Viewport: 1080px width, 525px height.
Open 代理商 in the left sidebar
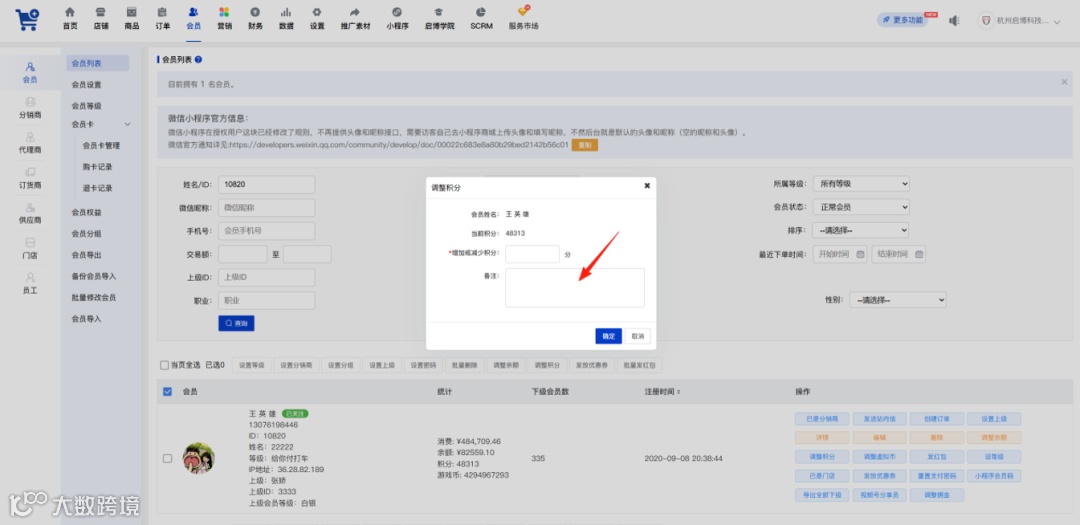(x=30, y=143)
